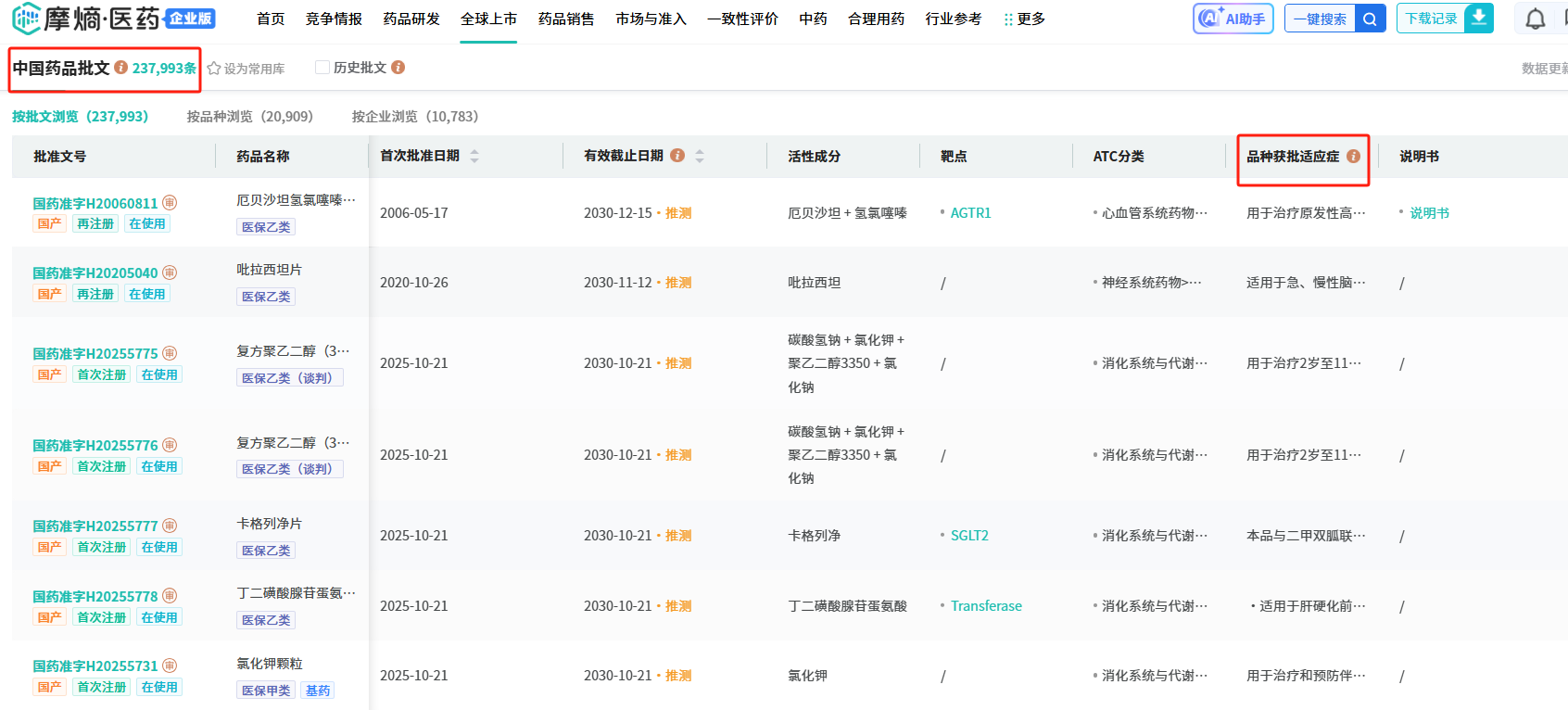
Task: Click the AGTR1 target link
Action: (x=970, y=213)
